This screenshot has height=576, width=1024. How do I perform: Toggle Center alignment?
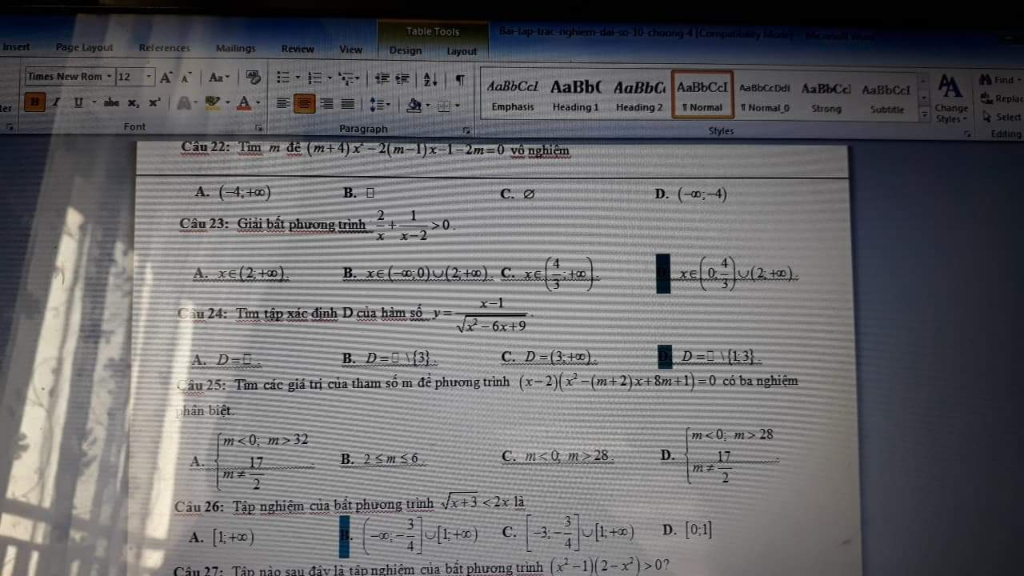[304, 103]
